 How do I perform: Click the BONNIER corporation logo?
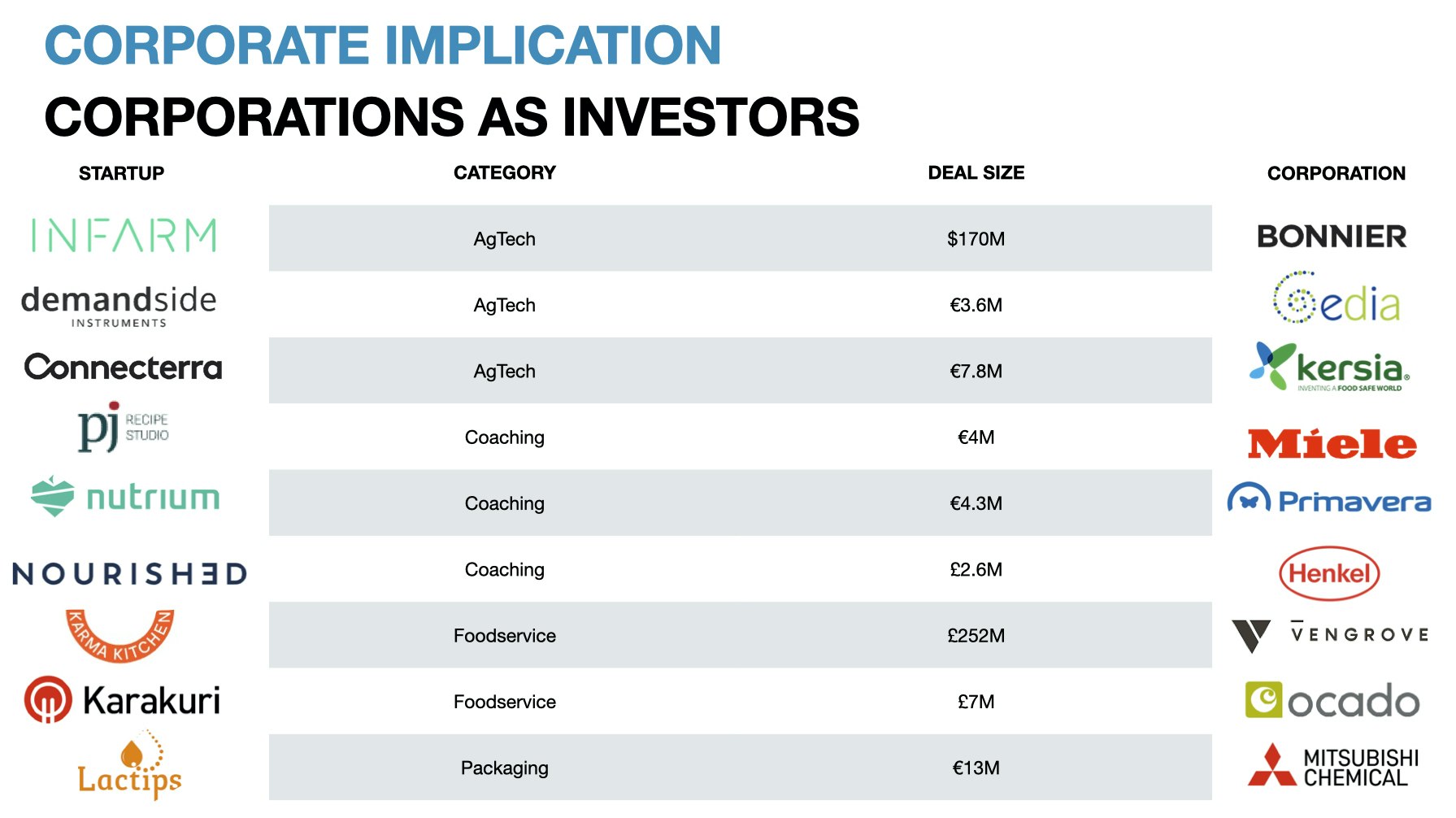pos(1331,237)
